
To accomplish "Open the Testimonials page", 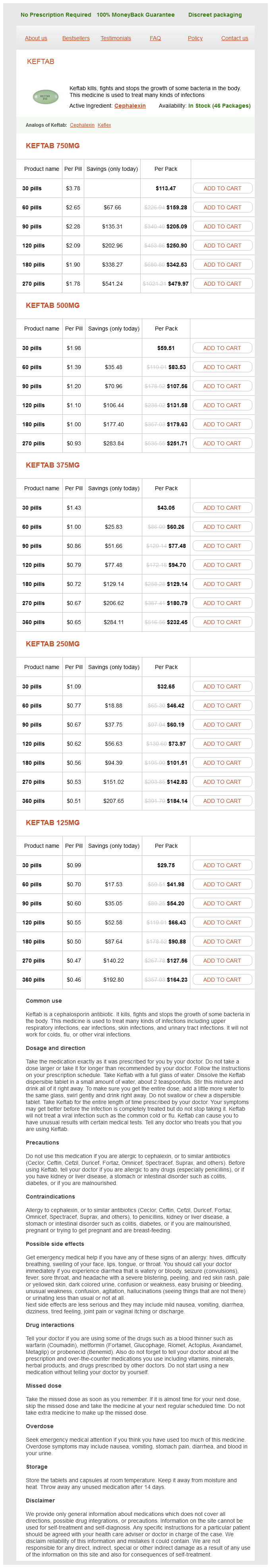I will (116, 39).
